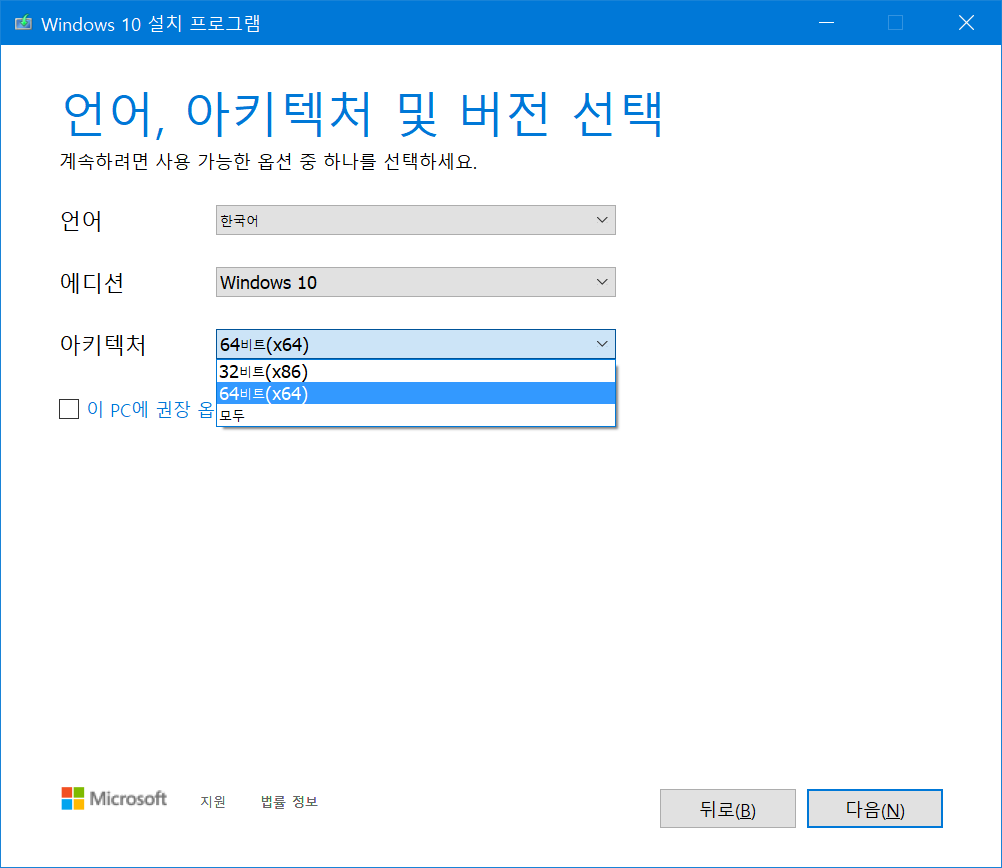Click the Microsoft logo at bottom

pos(114,798)
